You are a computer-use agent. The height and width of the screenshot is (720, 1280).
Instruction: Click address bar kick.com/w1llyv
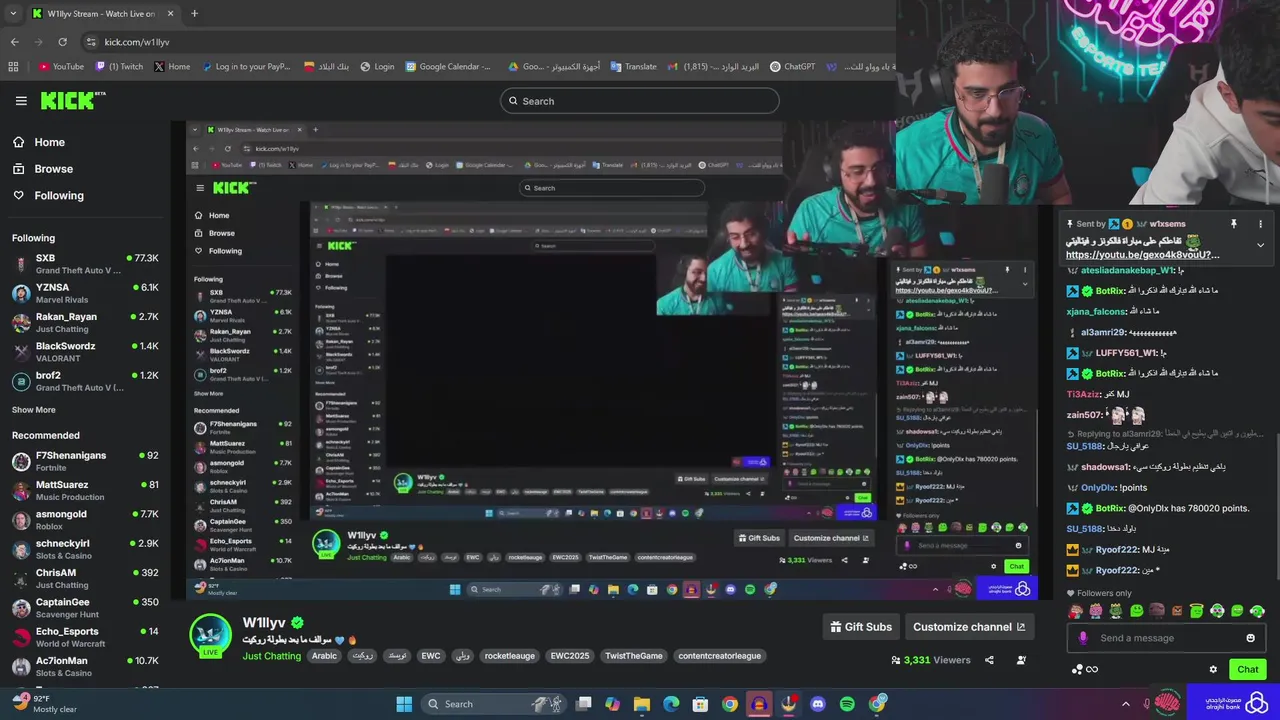click(137, 42)
